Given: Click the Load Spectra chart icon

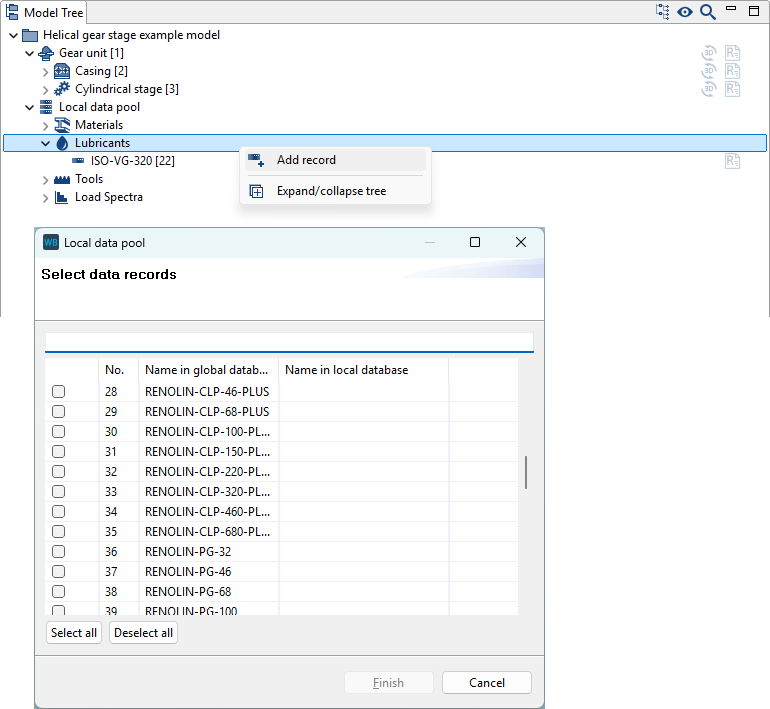Looking at the screenshot, I should click(61, 197).
